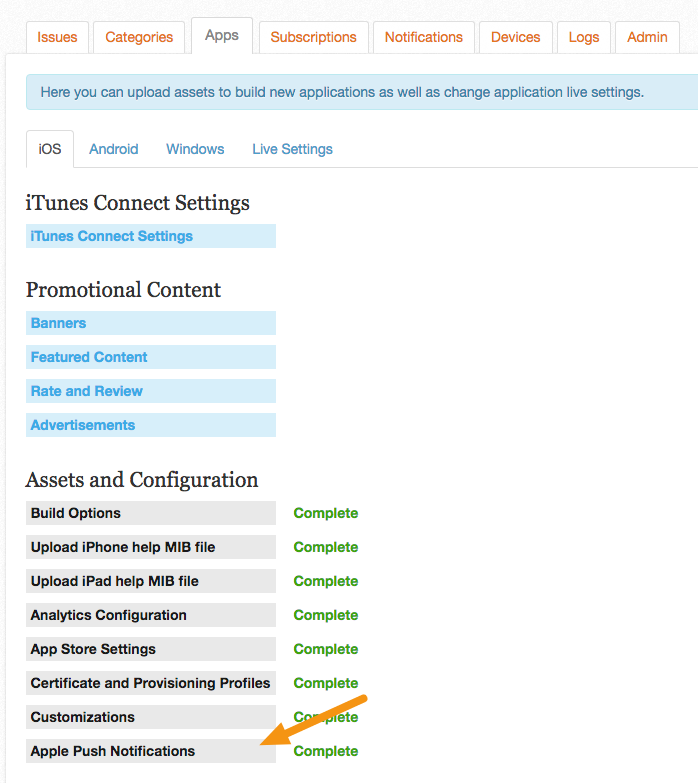
Task: Switch to Live Settings sub-tab
Action: tap(292, 149)
